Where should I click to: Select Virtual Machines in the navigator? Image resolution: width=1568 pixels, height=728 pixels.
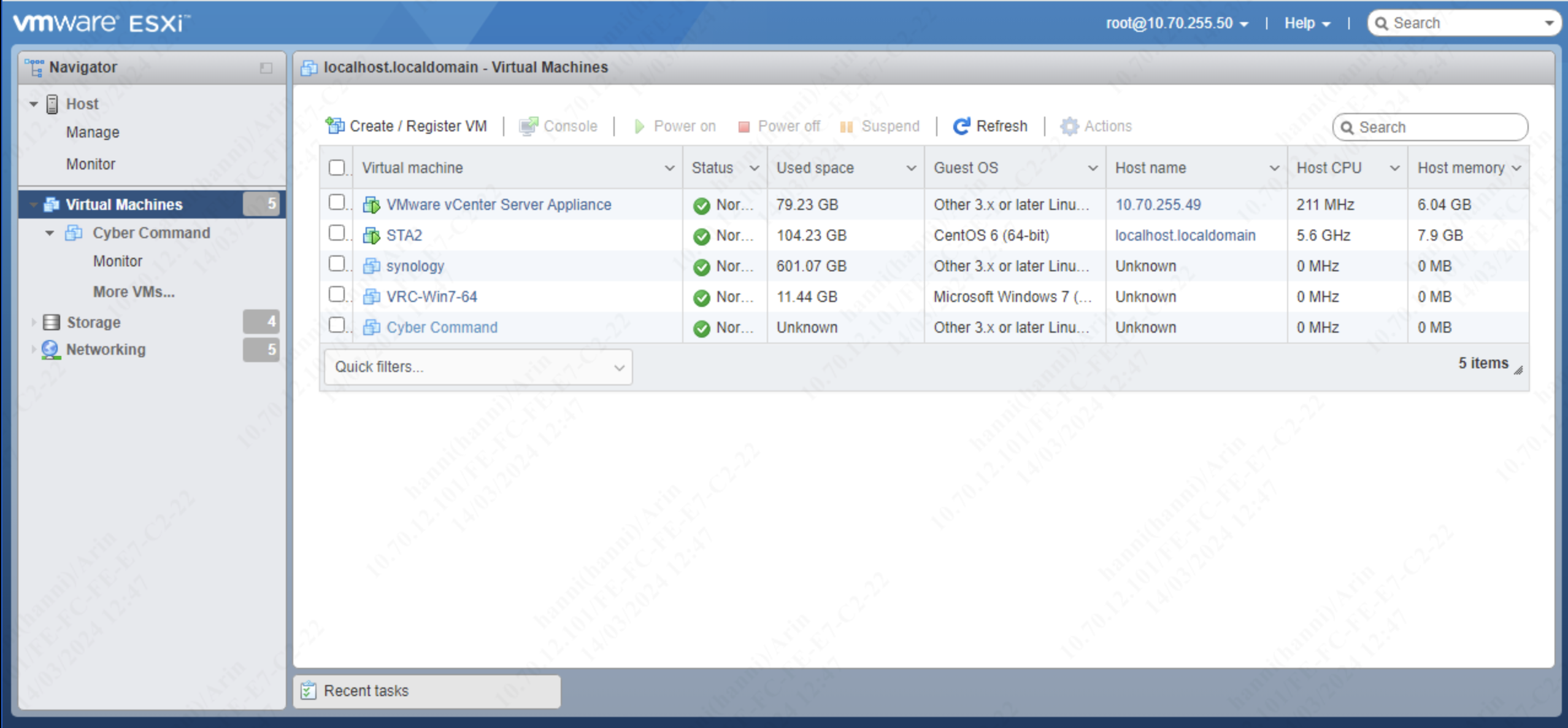(124, 204)
